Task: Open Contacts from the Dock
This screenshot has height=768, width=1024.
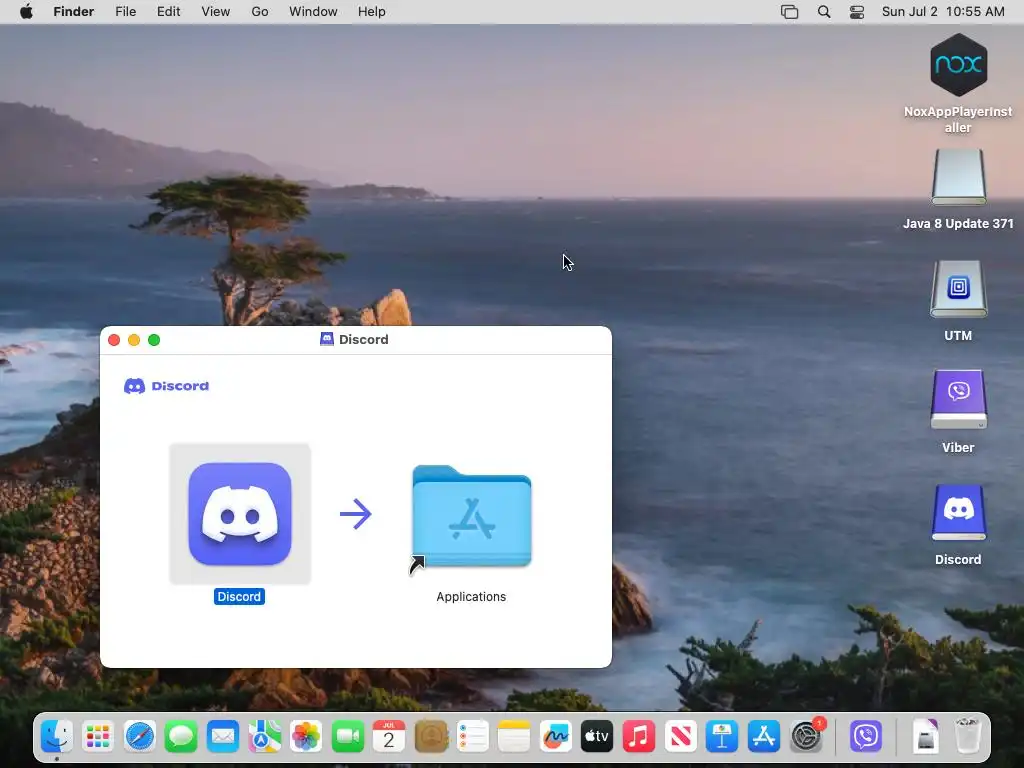Action: (x=431, y=737)
